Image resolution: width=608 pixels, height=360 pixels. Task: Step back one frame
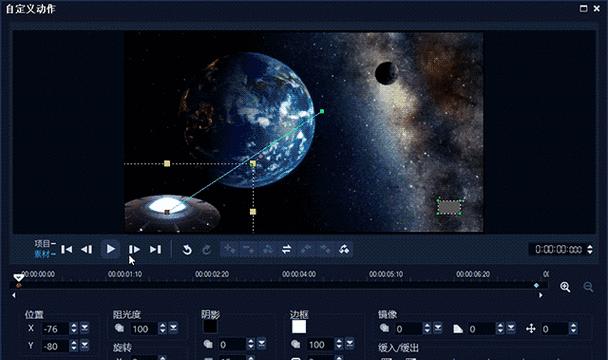(x=86, y=249)
